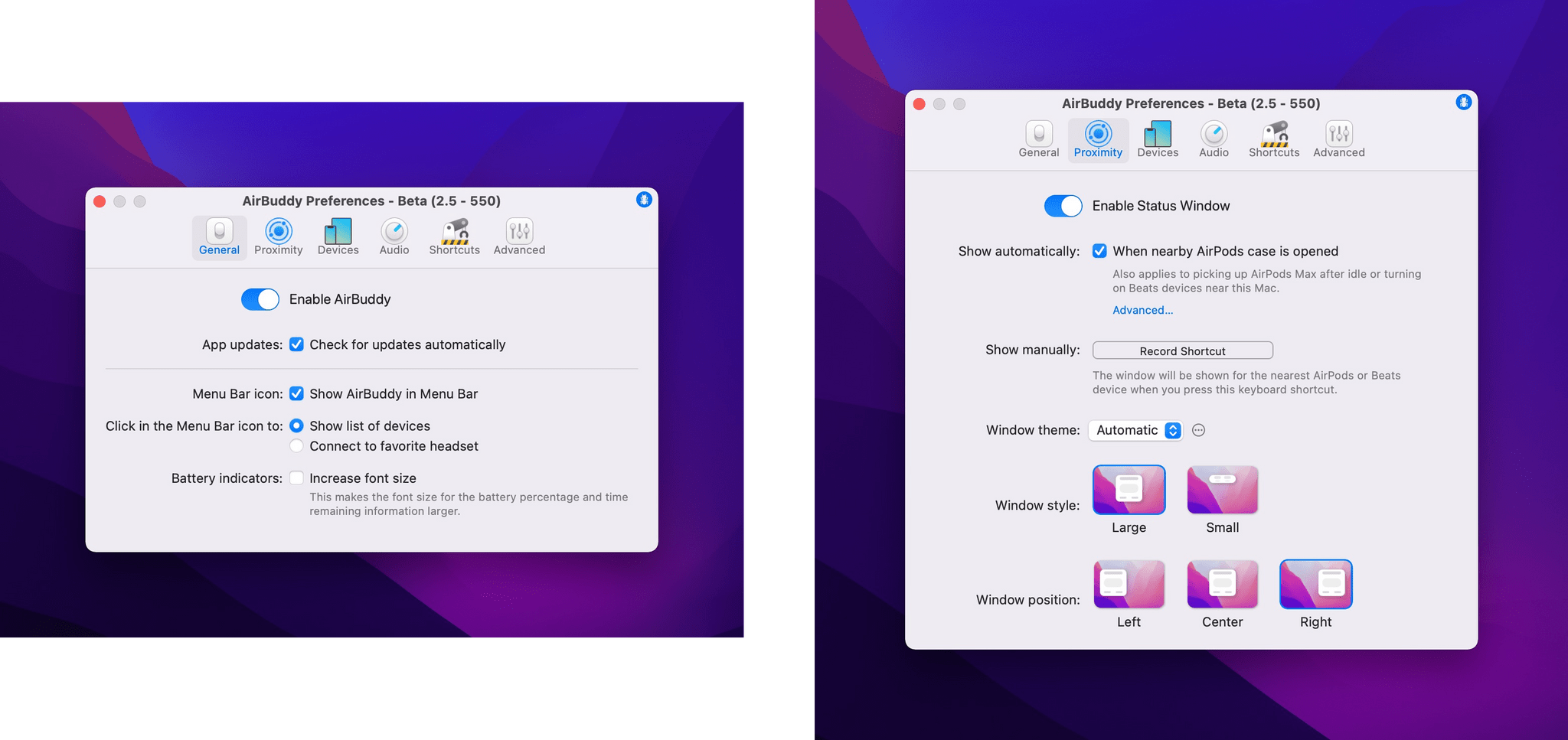
Task: Open Proximity tab icon in left window
Action: (x=279, y=231)
